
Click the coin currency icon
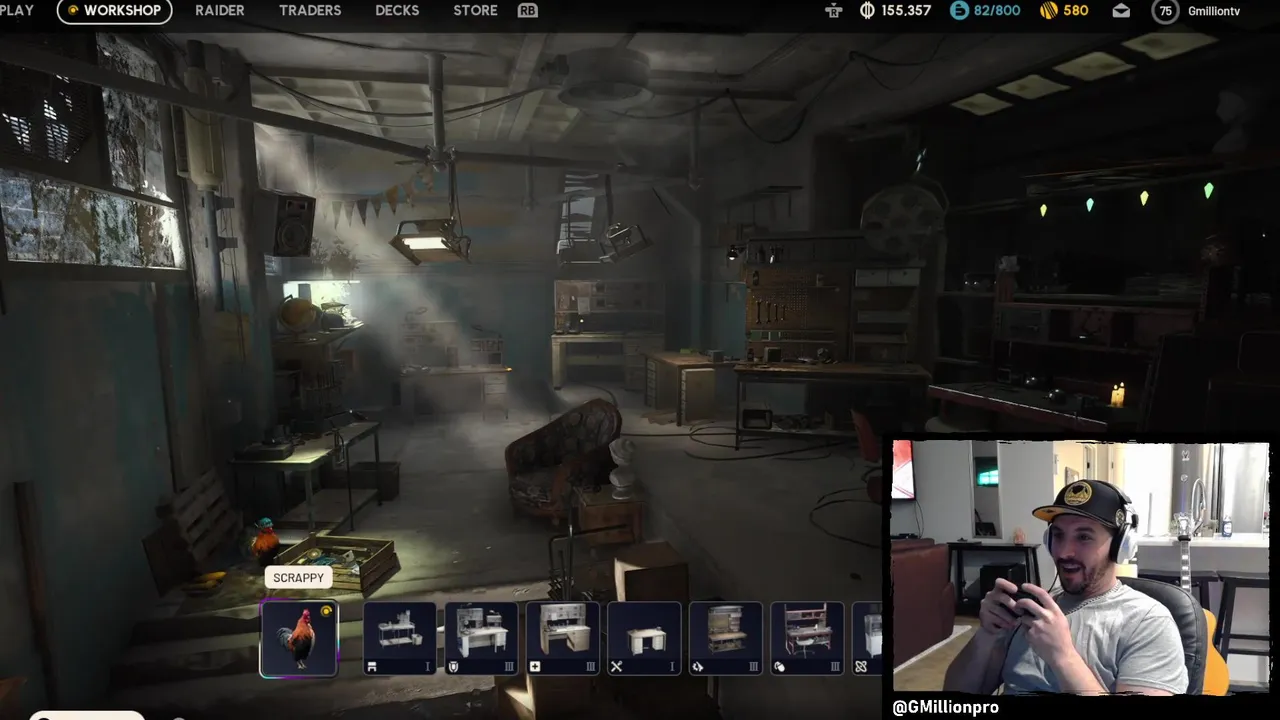pos(867,11)
